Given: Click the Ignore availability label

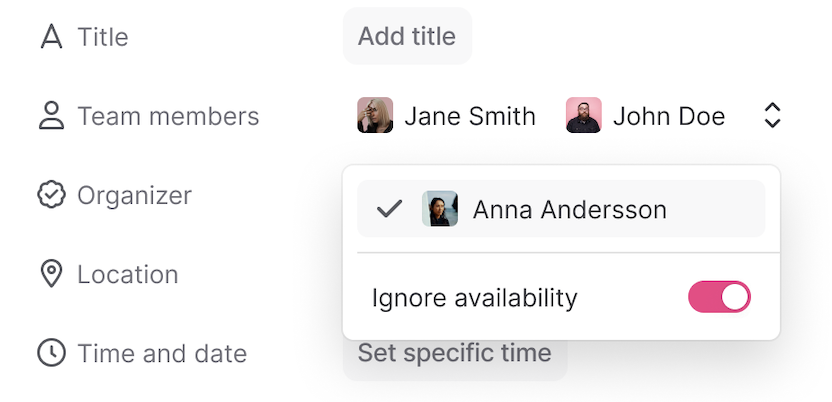Looking at the screenshot, I should [474, 297].
